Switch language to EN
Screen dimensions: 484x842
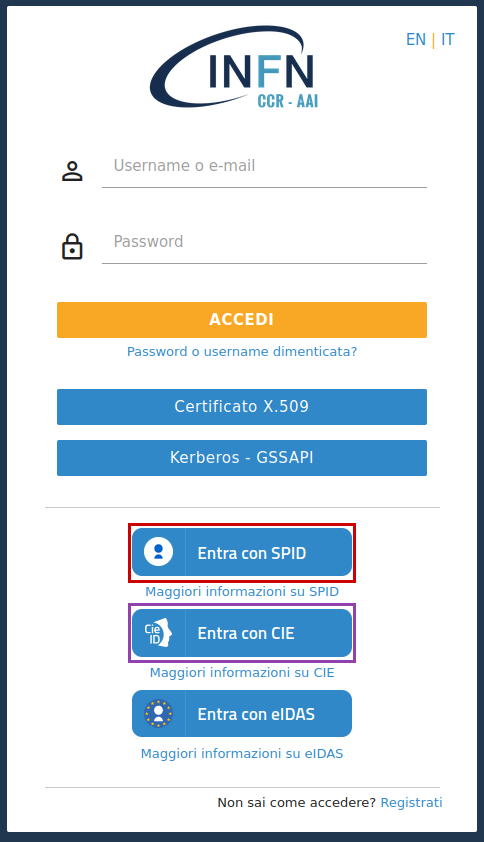pyautogui.click(x=416, y=40)
